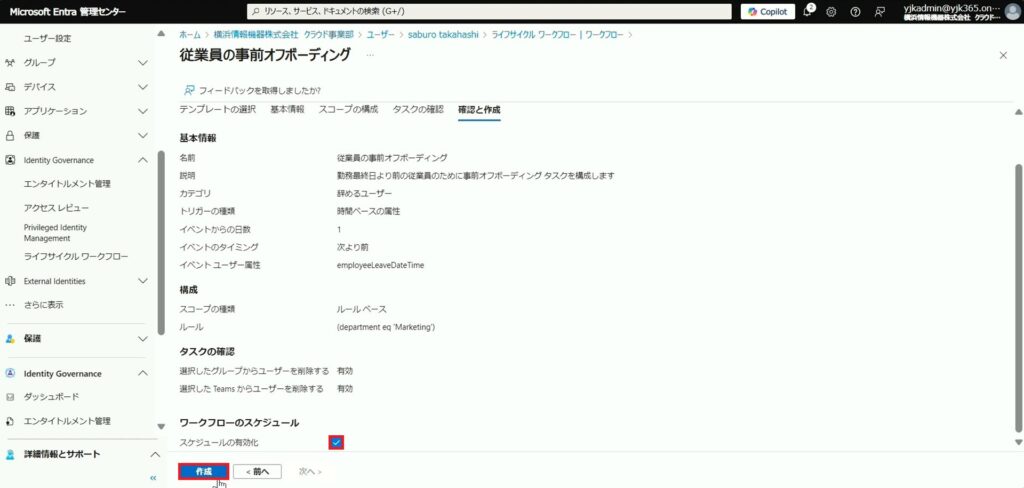Close the workflow pane with X

pos(1003,55)
